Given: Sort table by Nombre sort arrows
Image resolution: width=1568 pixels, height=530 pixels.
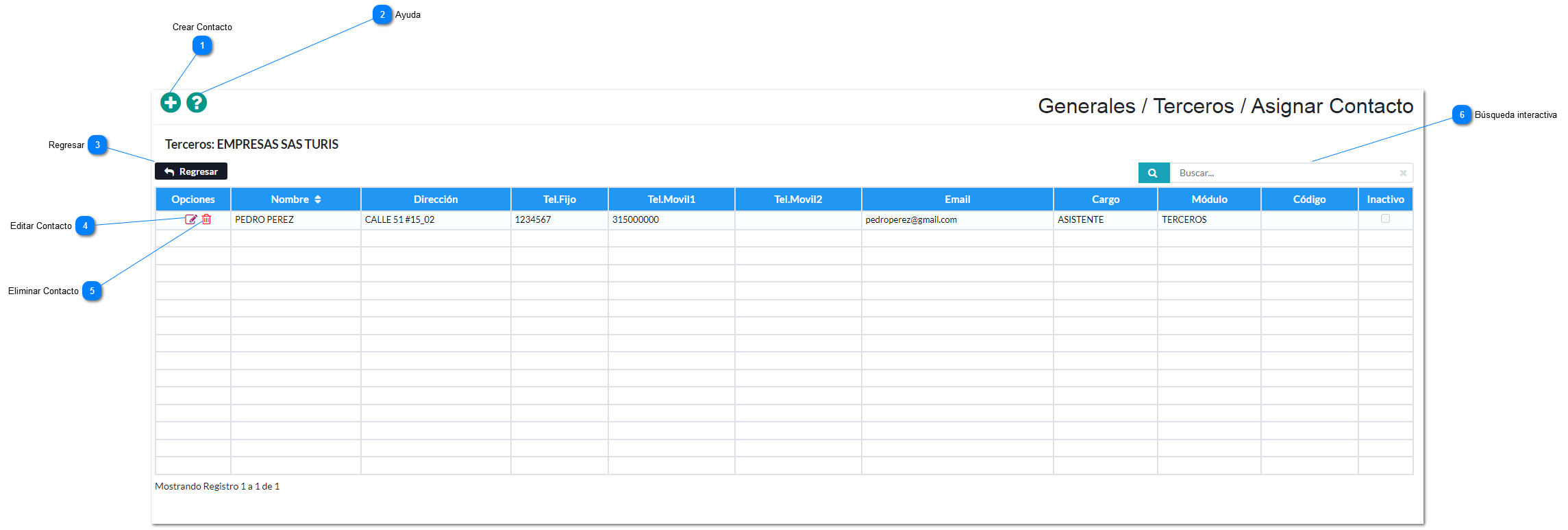Looking at the screenshot, I should (x=318, y=200).
